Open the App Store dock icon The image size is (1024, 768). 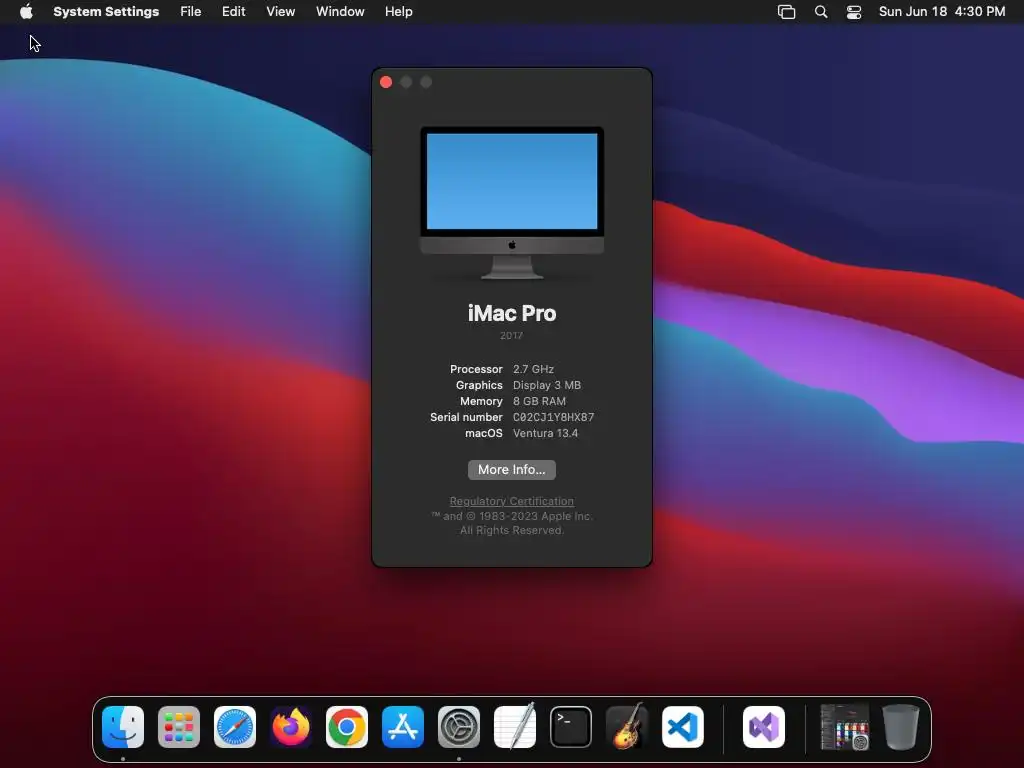[x=403, y=727]
